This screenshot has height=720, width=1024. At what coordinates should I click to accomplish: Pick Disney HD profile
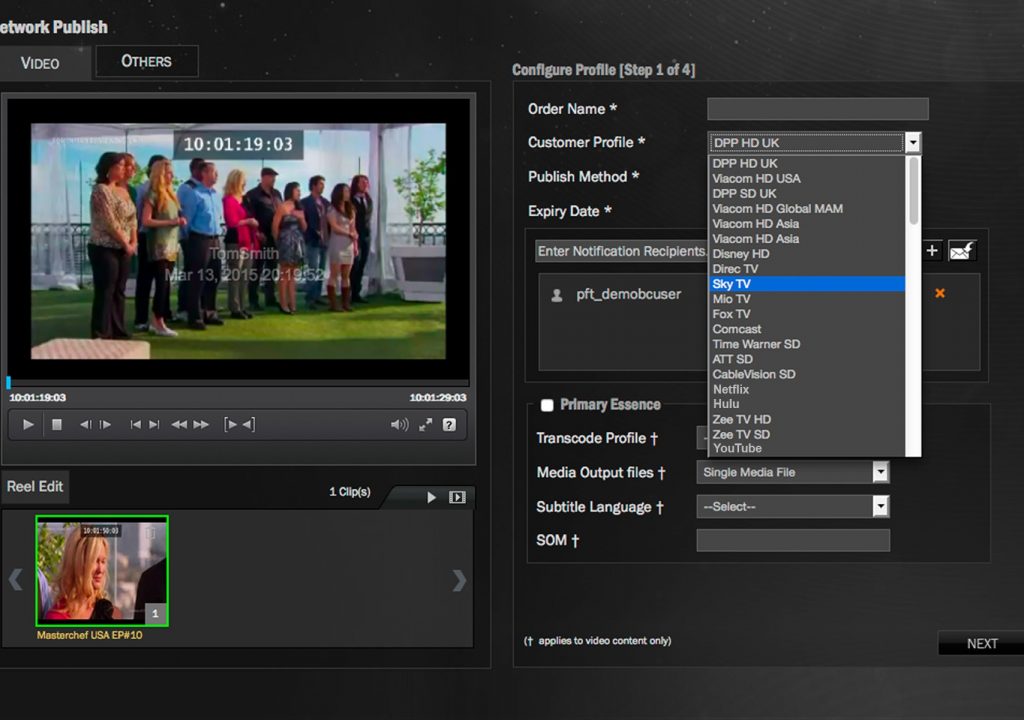point(807,254)
